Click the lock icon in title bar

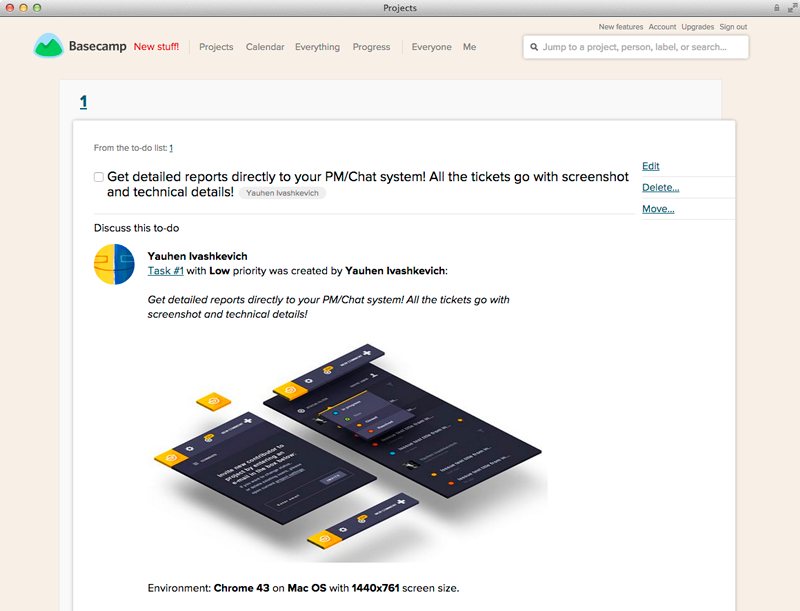pyautogui.click(x=777, y=8)
